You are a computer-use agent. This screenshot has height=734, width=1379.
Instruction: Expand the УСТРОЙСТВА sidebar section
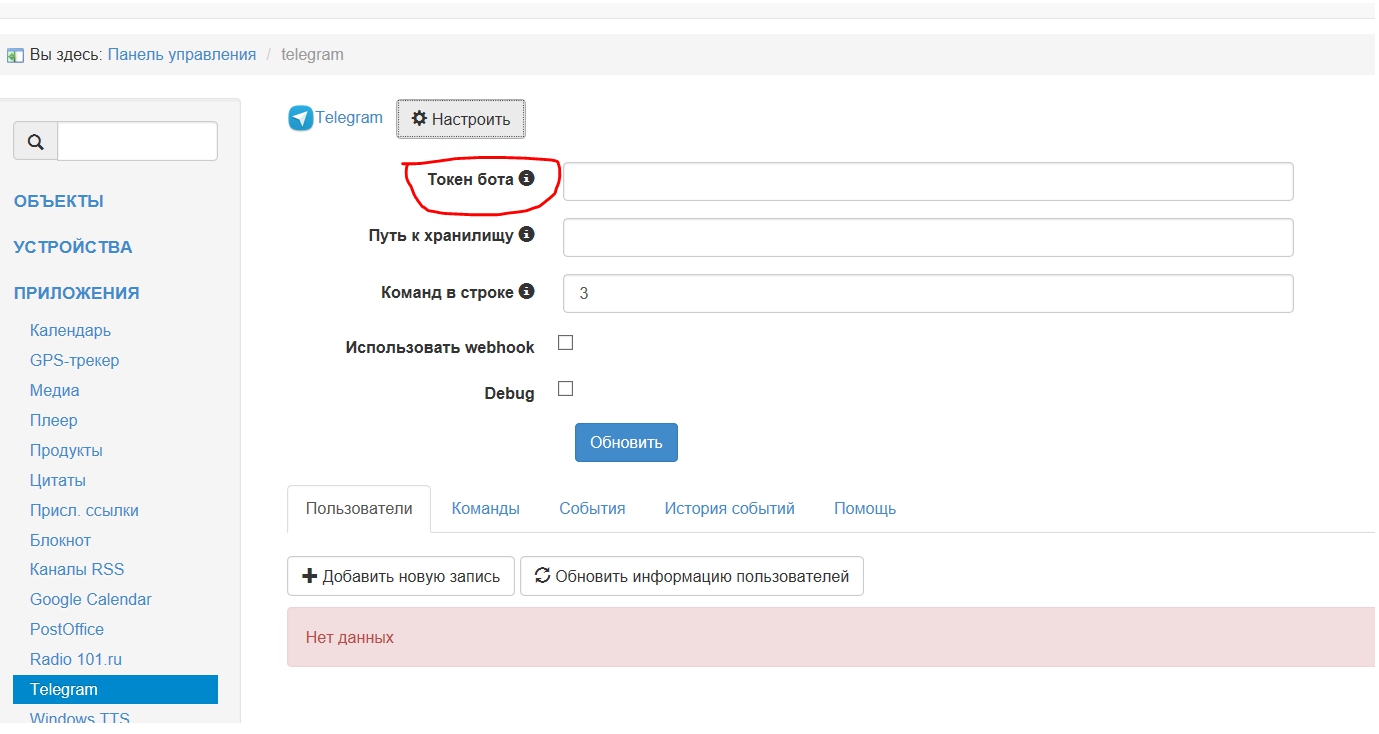point(73,247)
